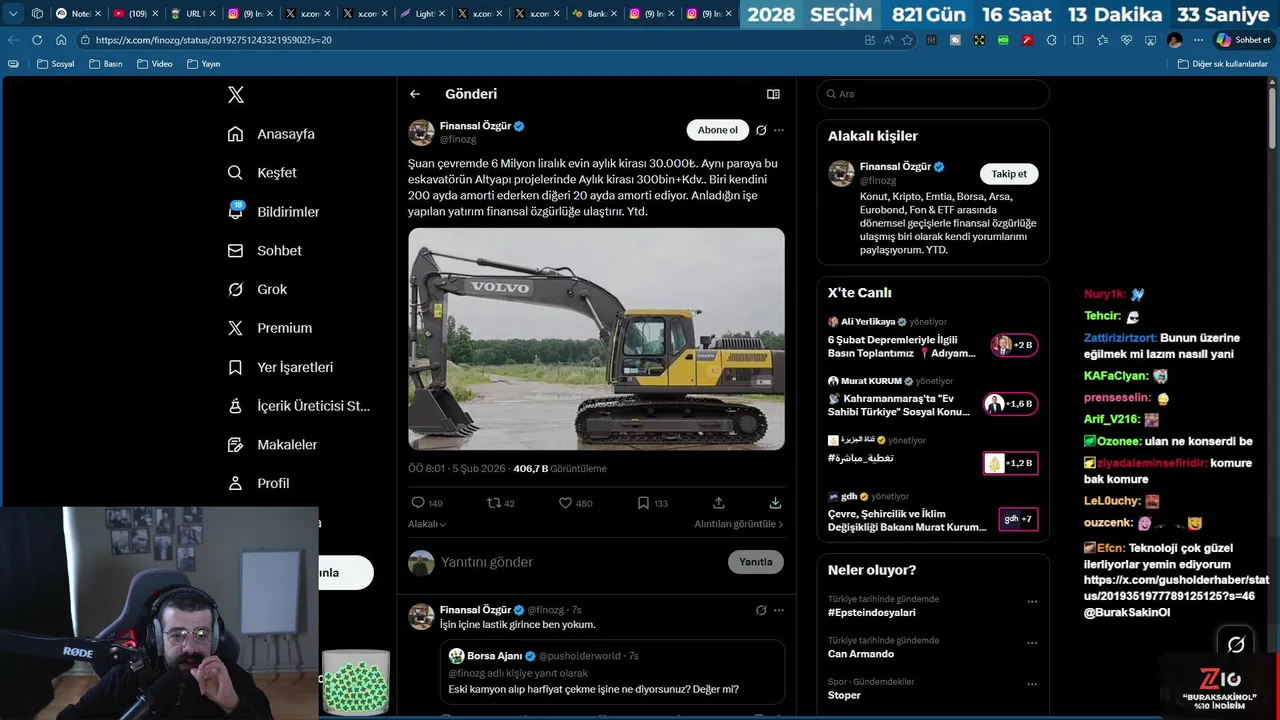Open the Sosyal bookmarks folder
Image resolution: width=1280 pixels, height=720 pixels.
tap(56, 64)
